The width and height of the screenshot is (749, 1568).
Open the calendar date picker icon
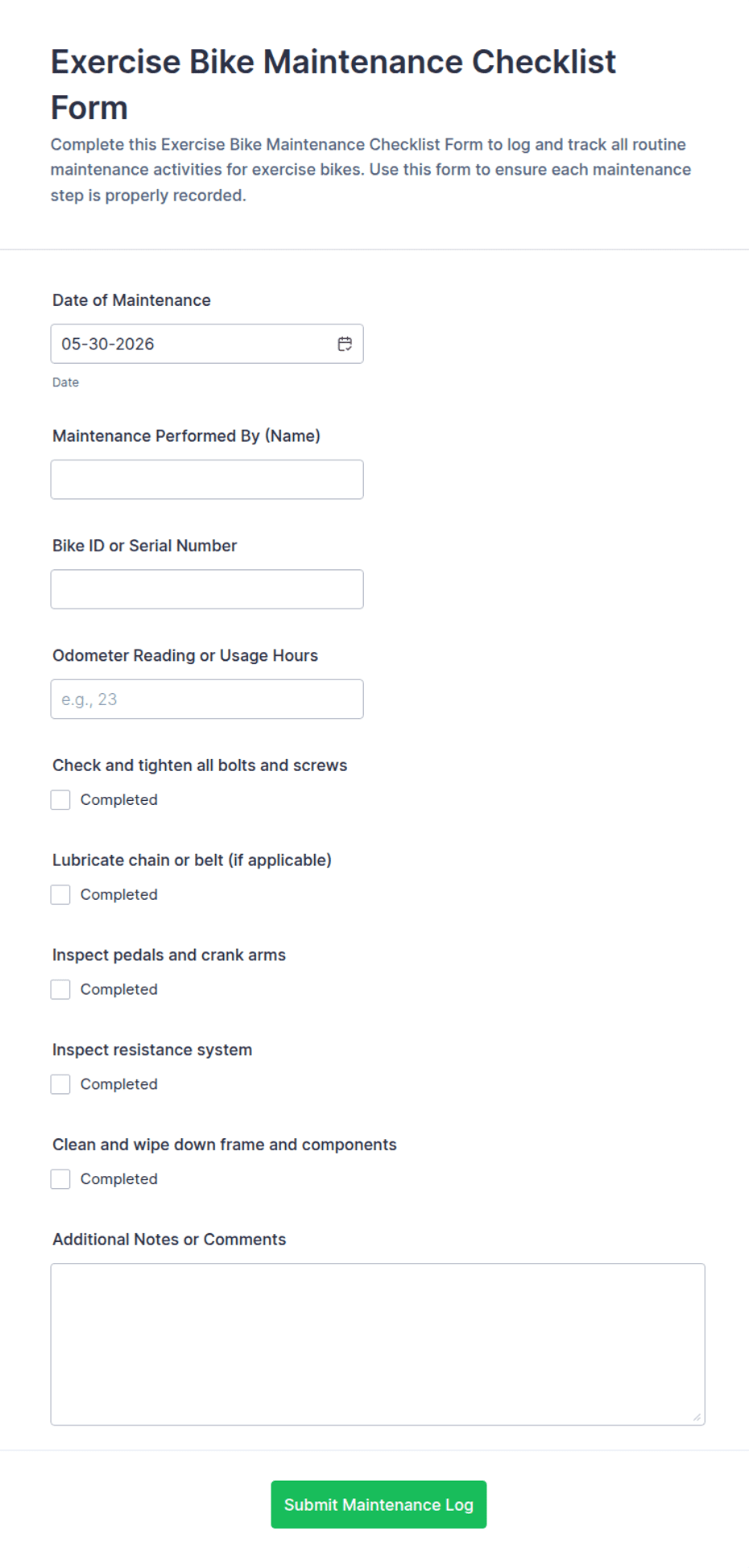(x=345, y=344)
